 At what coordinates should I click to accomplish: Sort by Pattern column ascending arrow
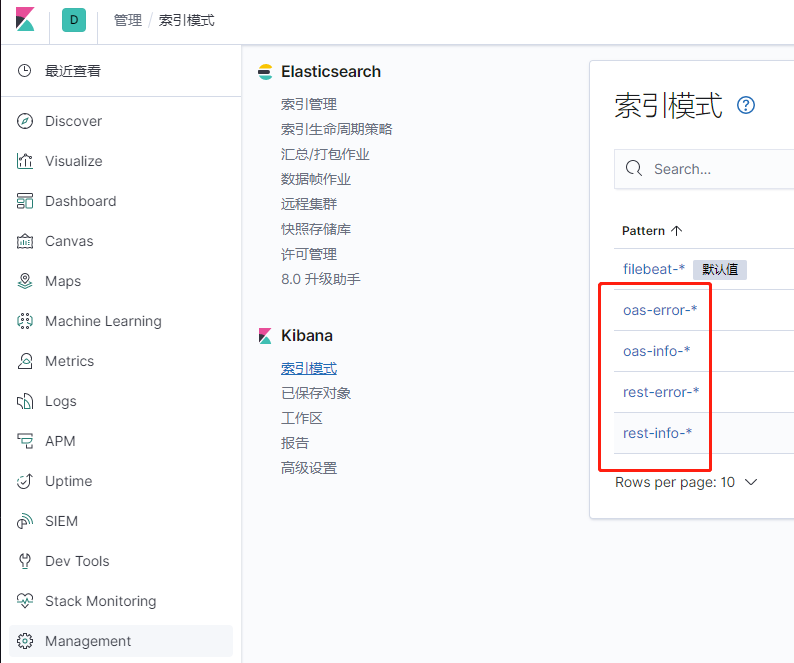(677, 231)
